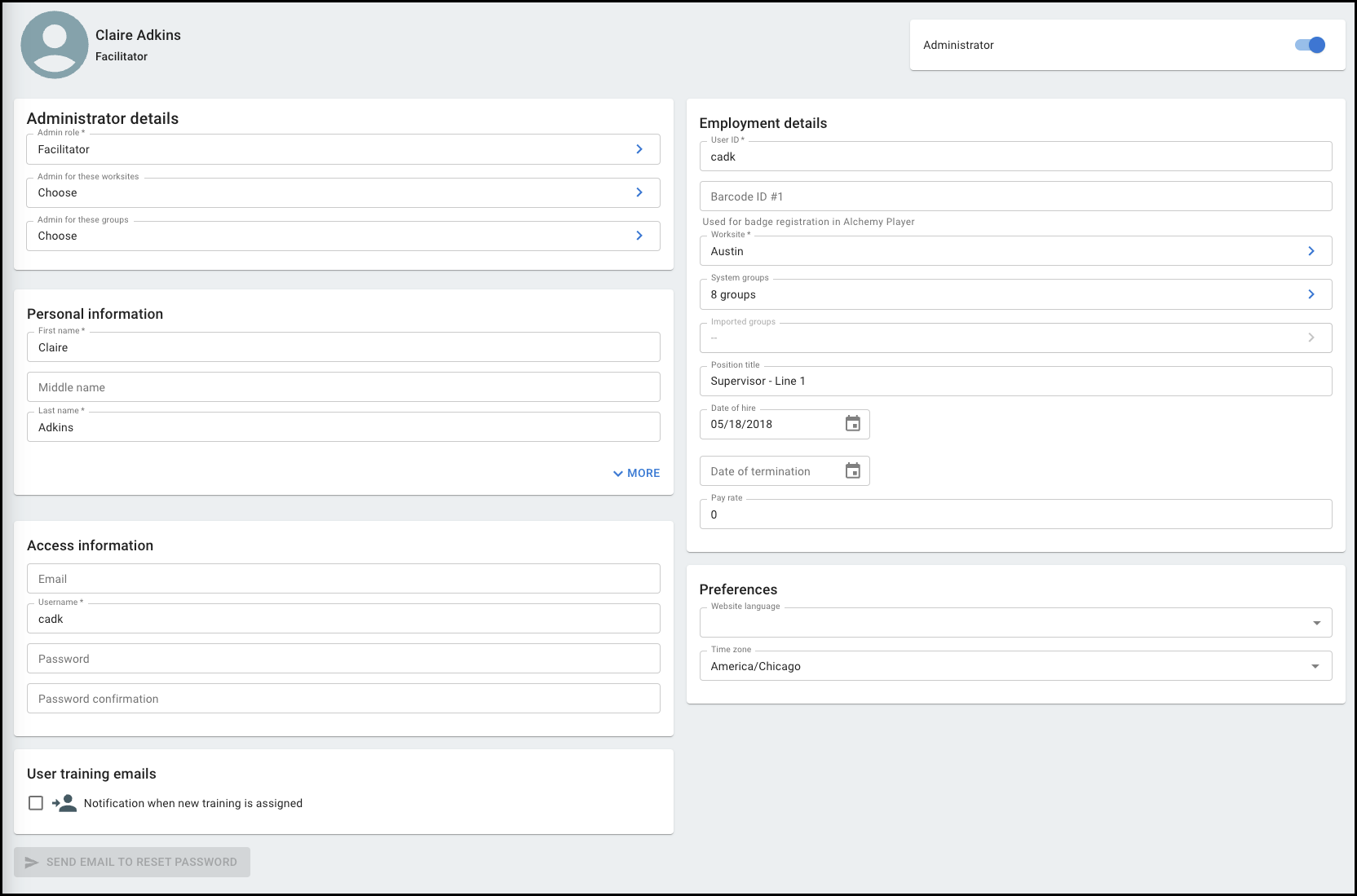Open Admin role Facilitator chevron

(x=639, y=149)
